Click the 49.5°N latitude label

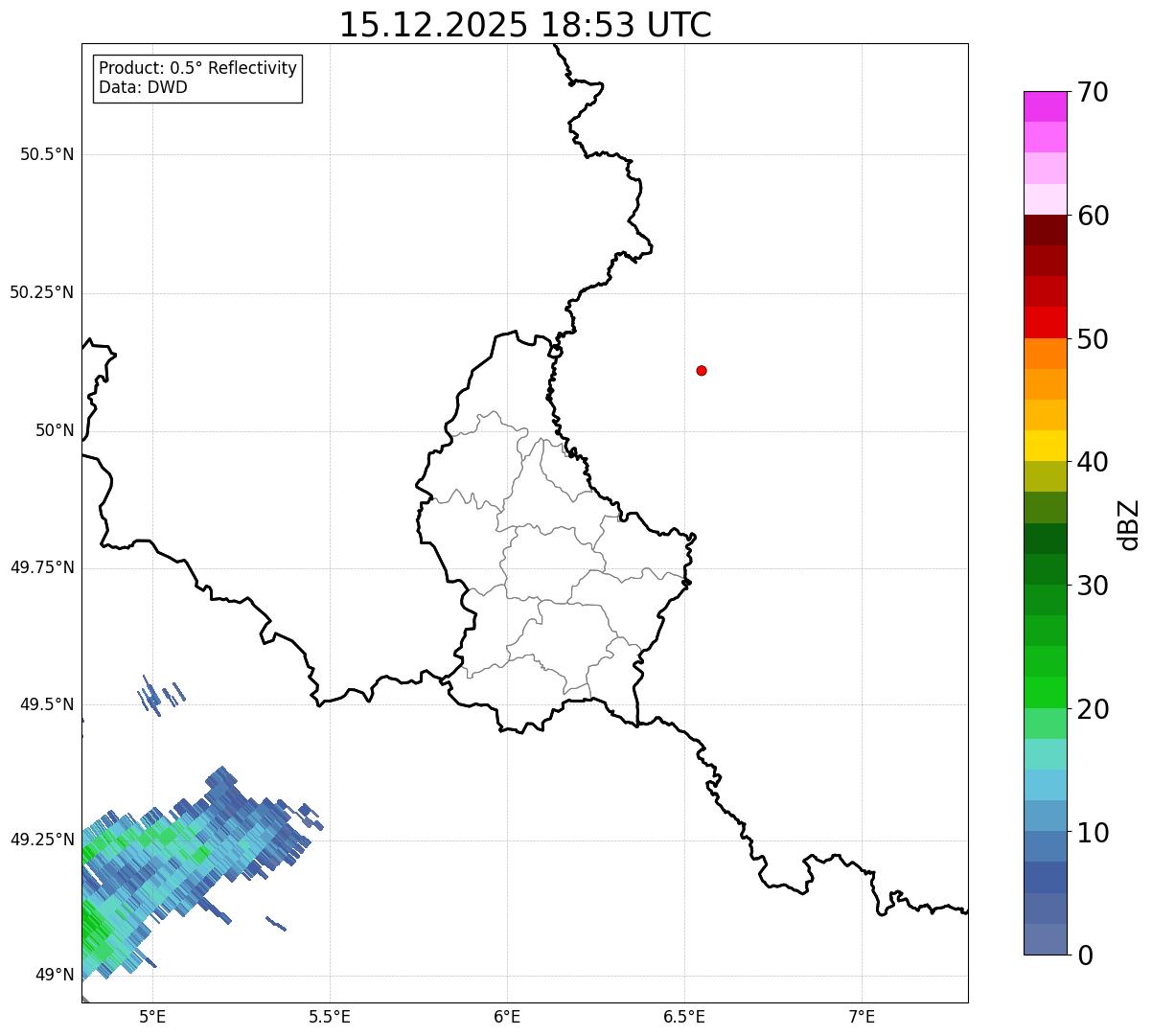tap(47, 704)
